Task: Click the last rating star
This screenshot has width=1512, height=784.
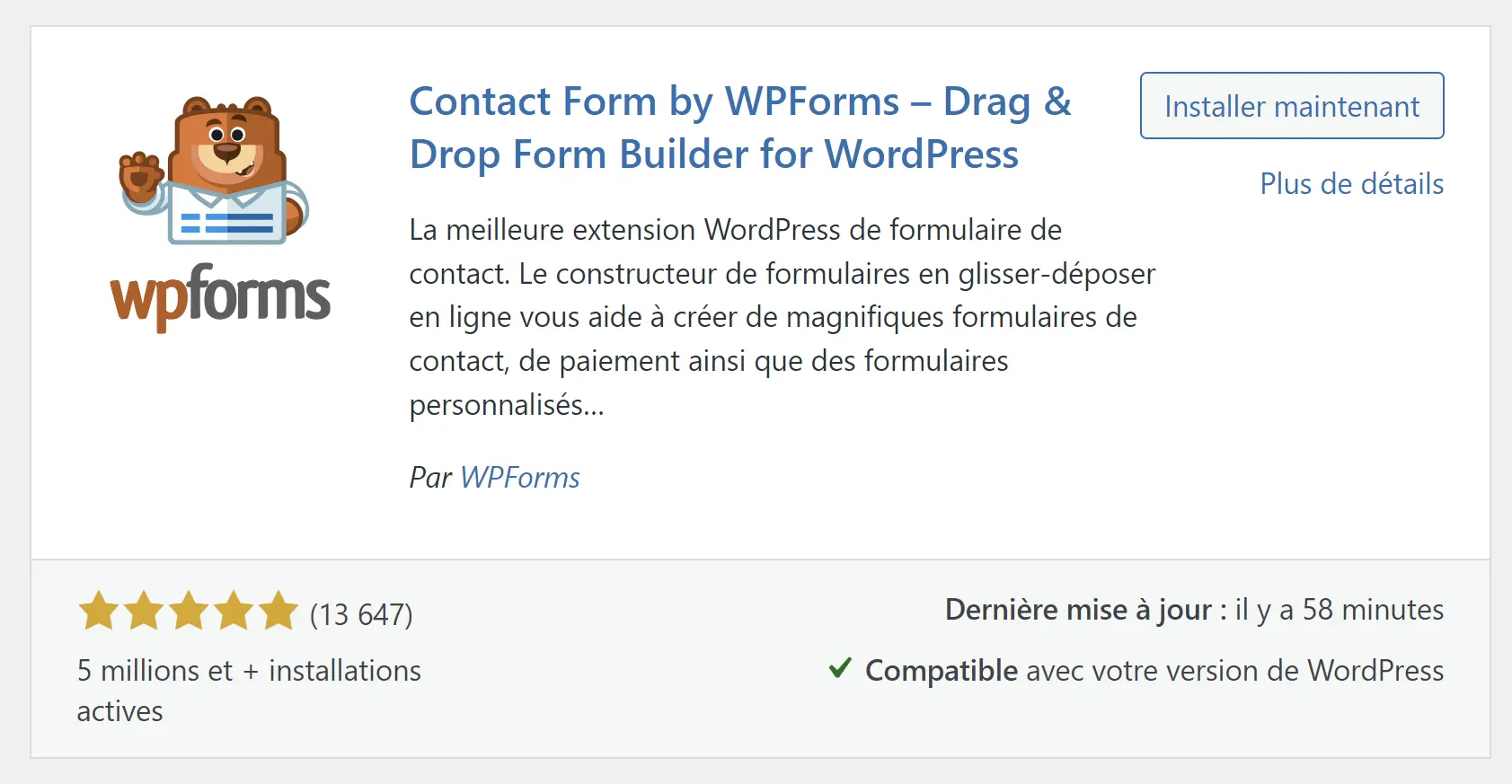Action: click(x=279, y=611)
